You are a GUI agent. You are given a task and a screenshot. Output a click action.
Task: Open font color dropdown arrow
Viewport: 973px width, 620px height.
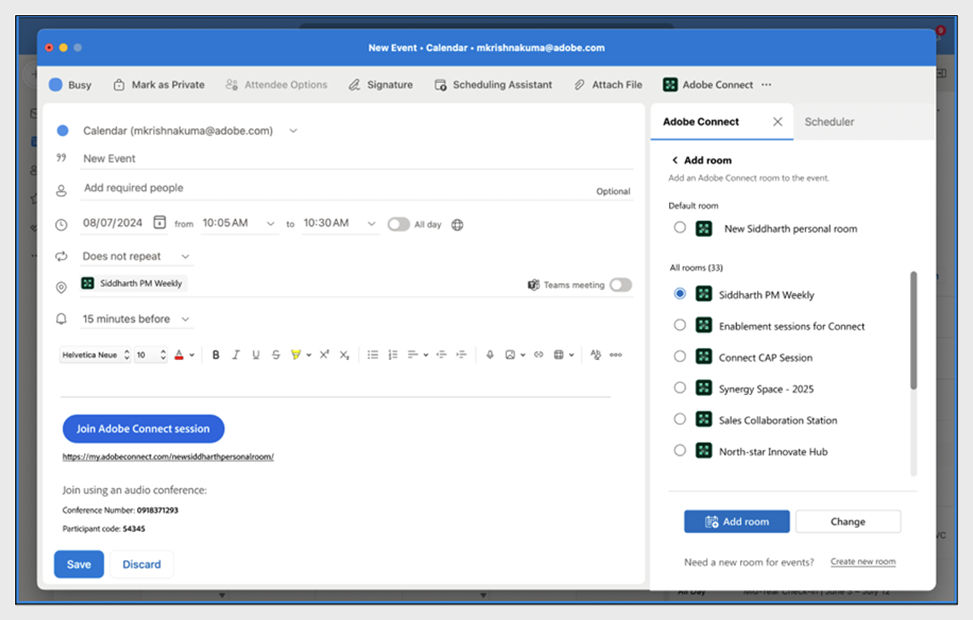click(192, 355)
